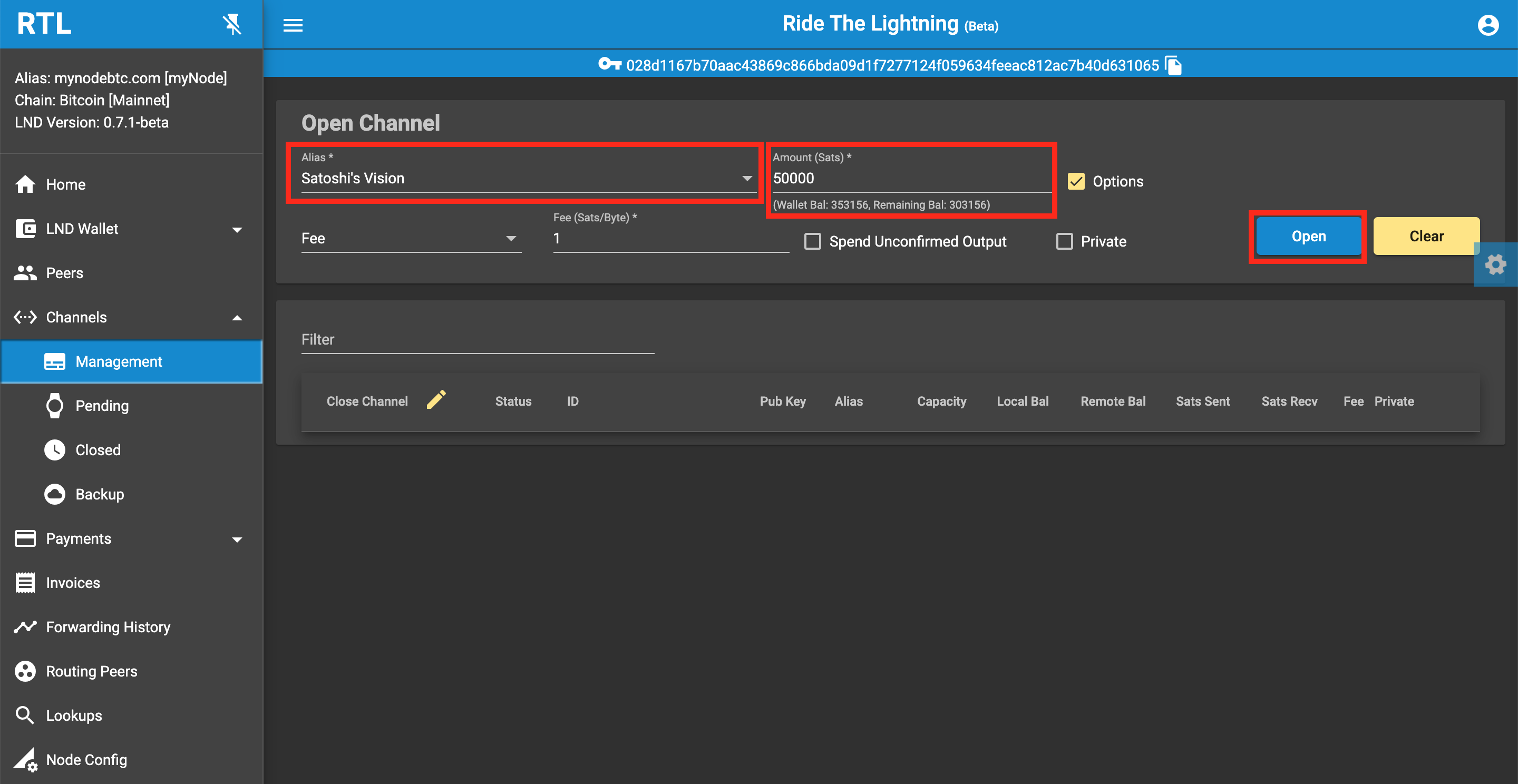Sort by Alias column header
The width and height of the screenshot is (1518, 784).
click(848, 401)
